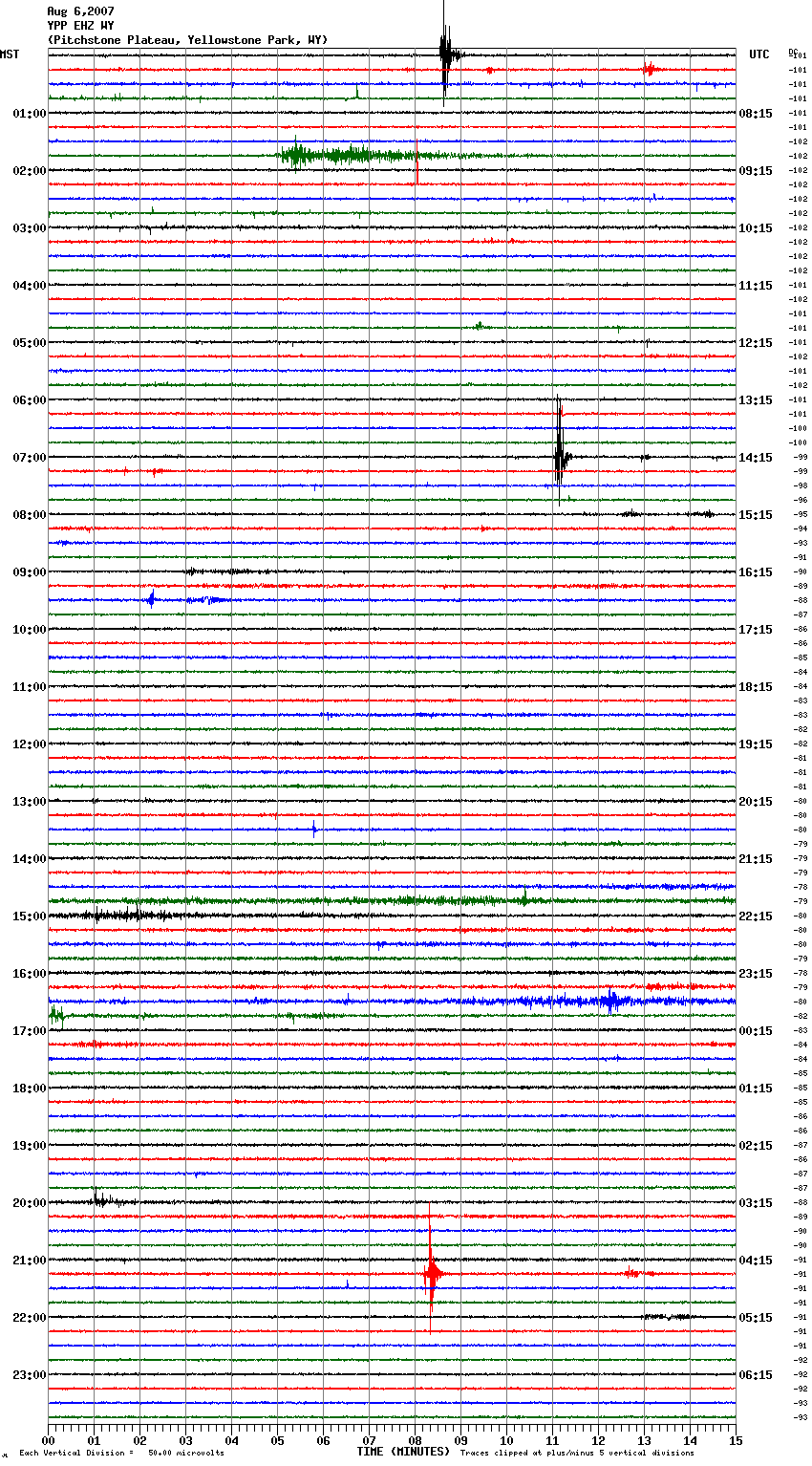
Task: Select the MST row label "06:00"
Action: [30, 400]
